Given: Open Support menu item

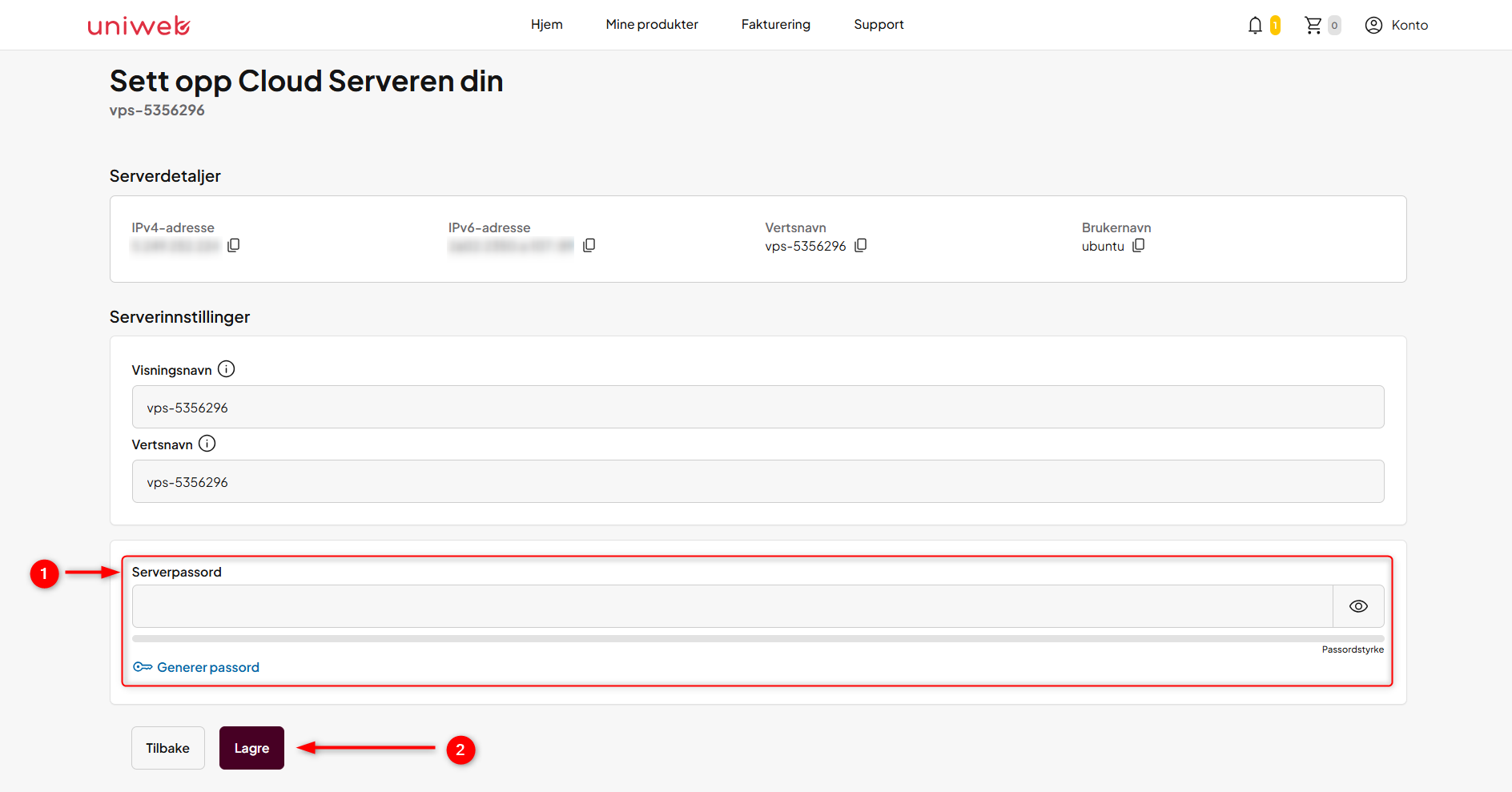Looking at the screenshot, I should 879,25.
